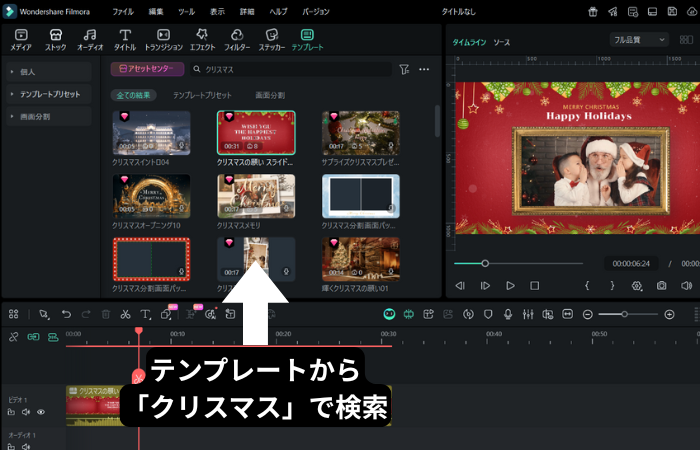700x450 pixels.
Task: Open the template filter options funnel icon
Action: 404,69
